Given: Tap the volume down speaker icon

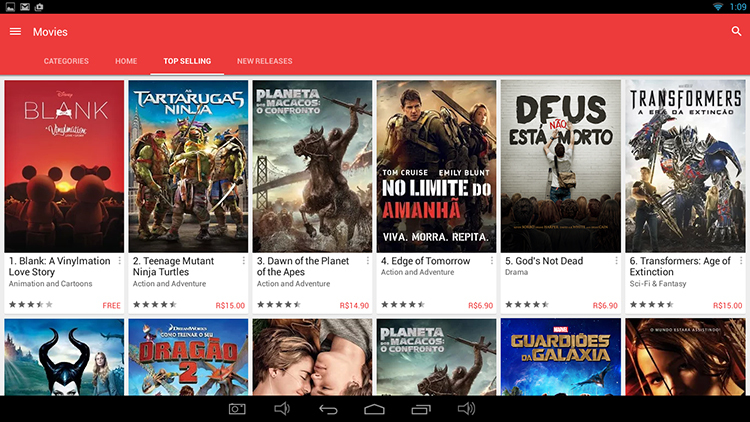Looking at the screenshot, I should [282, 409].
